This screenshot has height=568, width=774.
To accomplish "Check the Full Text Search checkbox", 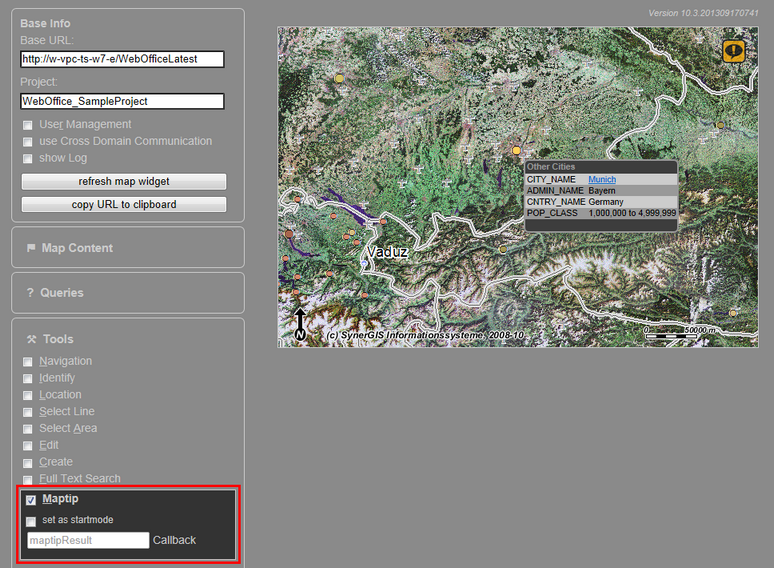I will click(28, 480).
